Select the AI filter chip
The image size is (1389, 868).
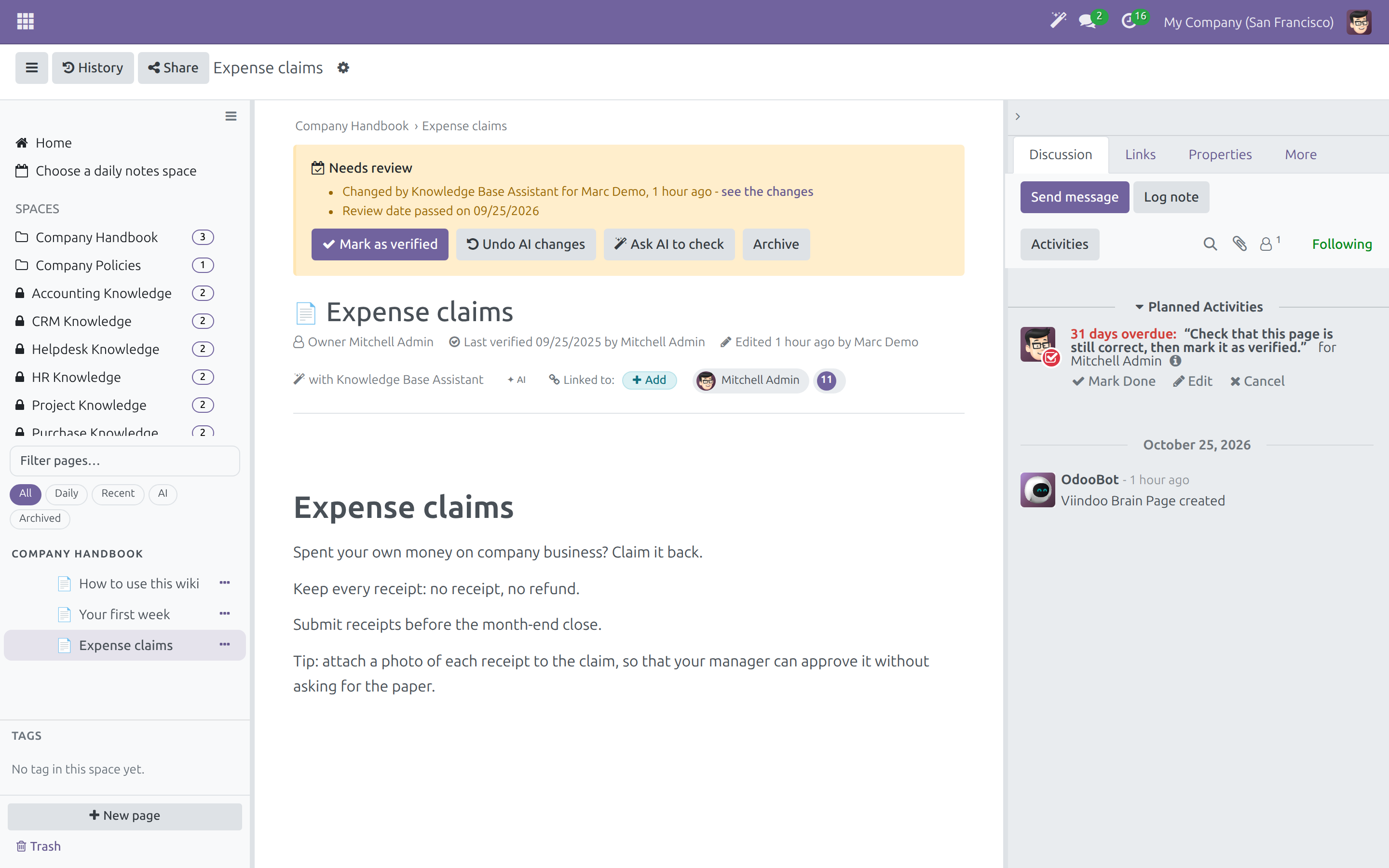pyautogui.click(x=163, y=494)
